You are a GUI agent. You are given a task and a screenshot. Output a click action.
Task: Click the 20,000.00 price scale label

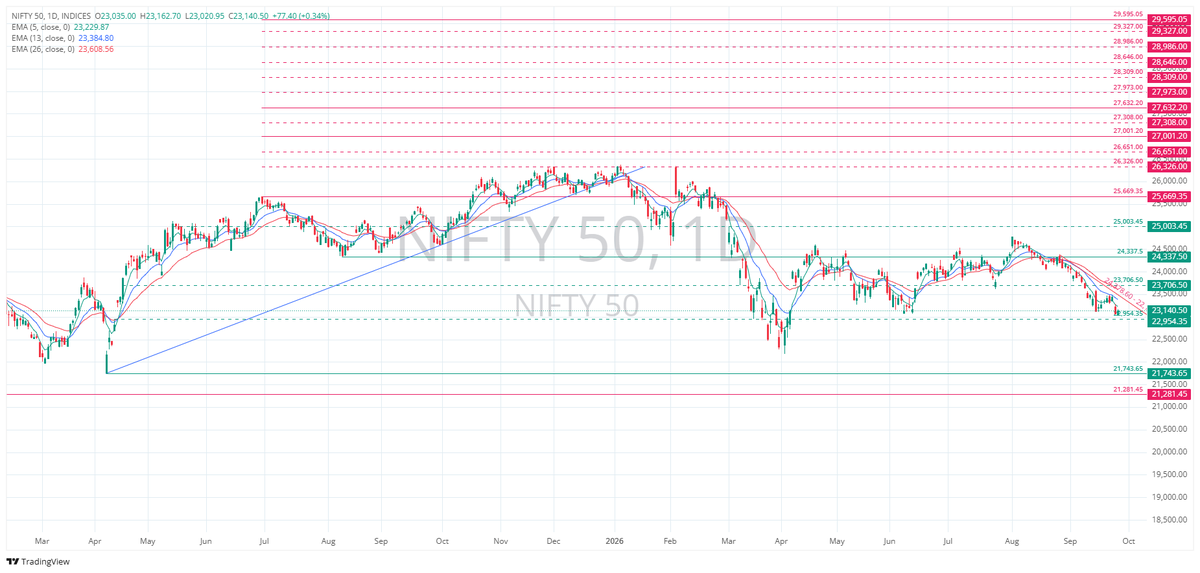point(1169,451)
